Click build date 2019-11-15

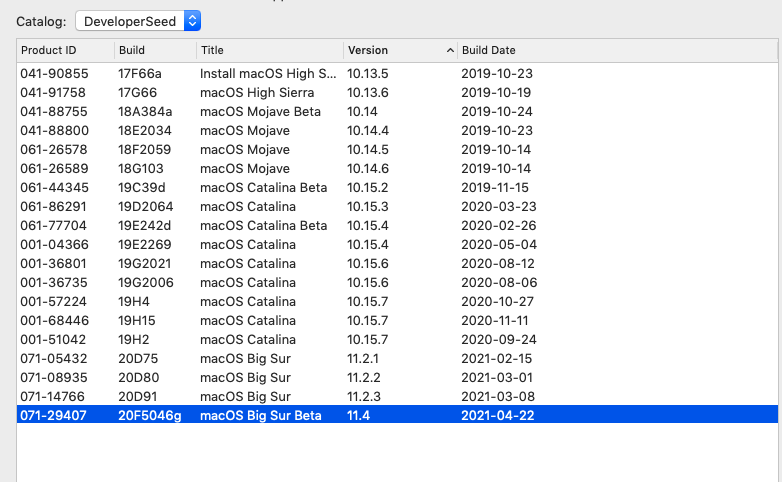[x=495, y=188]
